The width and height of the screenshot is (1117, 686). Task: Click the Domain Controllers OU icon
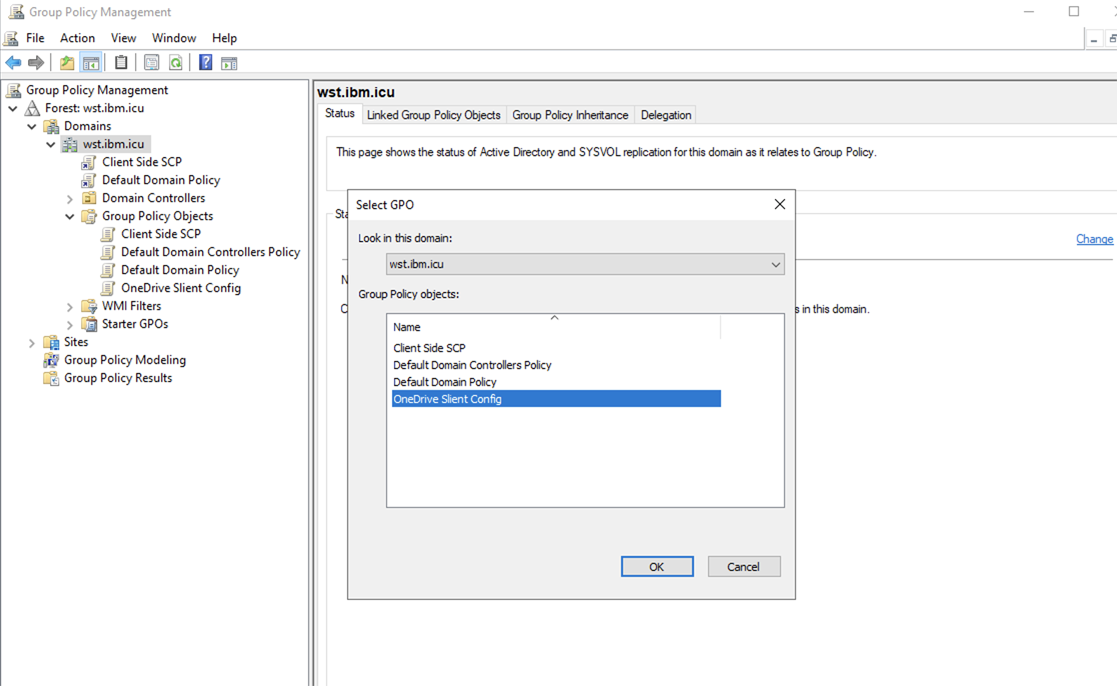pyautogui.click(x=89, y=198)
